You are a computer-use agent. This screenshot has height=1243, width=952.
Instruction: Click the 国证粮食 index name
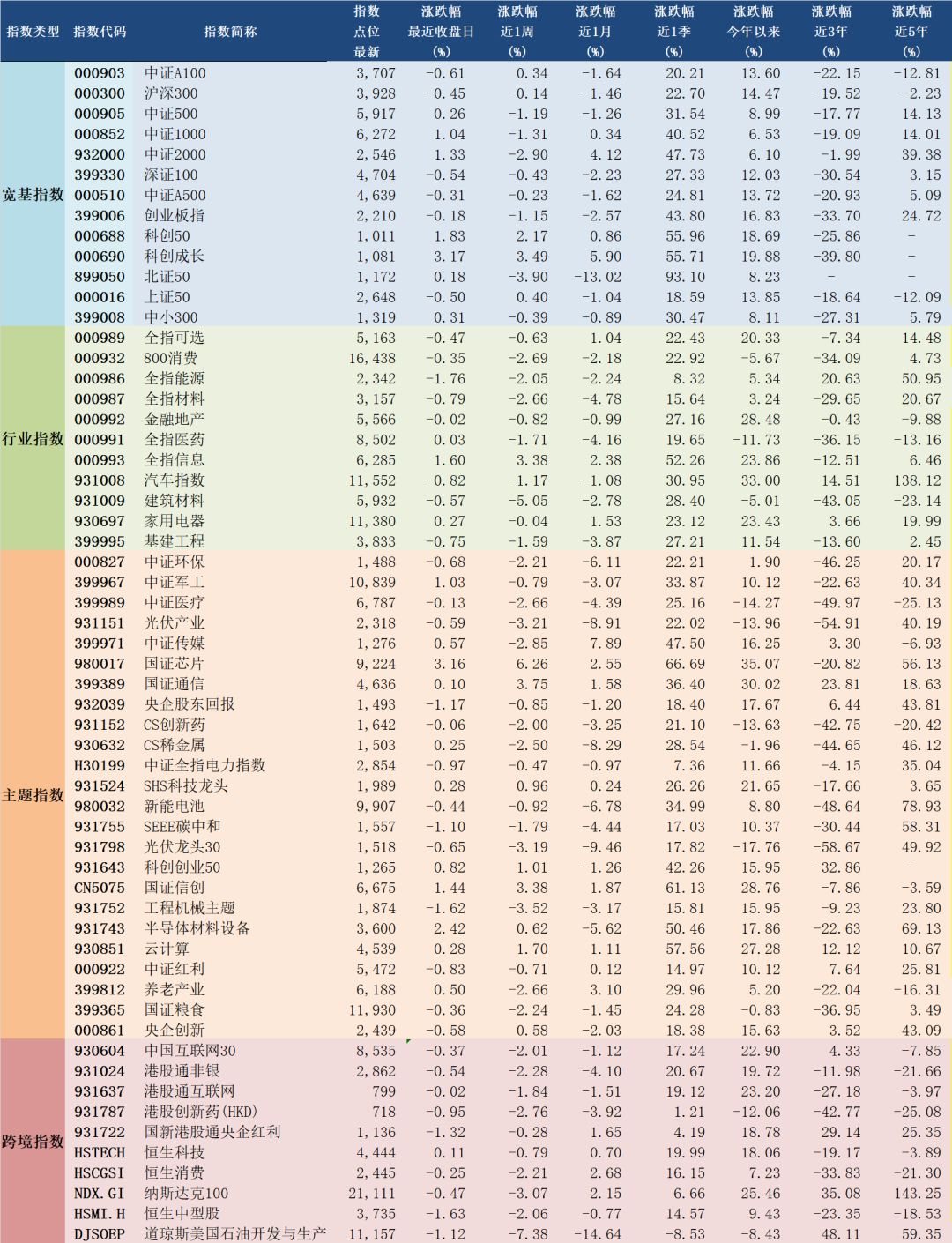click(x=175, y=1010)
